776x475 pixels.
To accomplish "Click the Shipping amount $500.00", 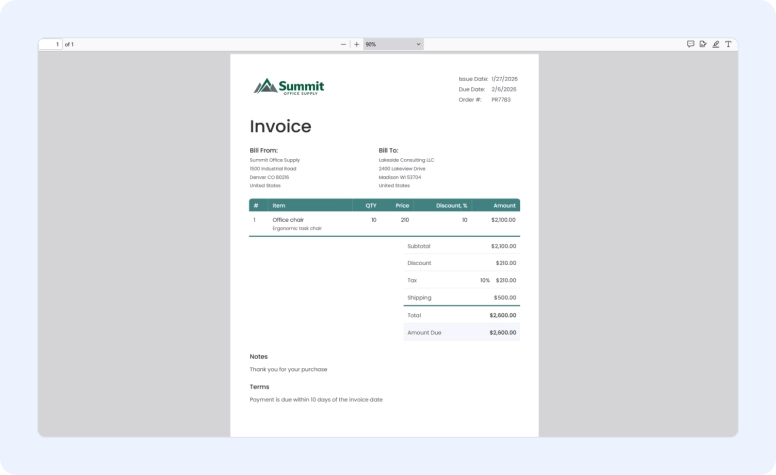I will (x=504, y=297).
